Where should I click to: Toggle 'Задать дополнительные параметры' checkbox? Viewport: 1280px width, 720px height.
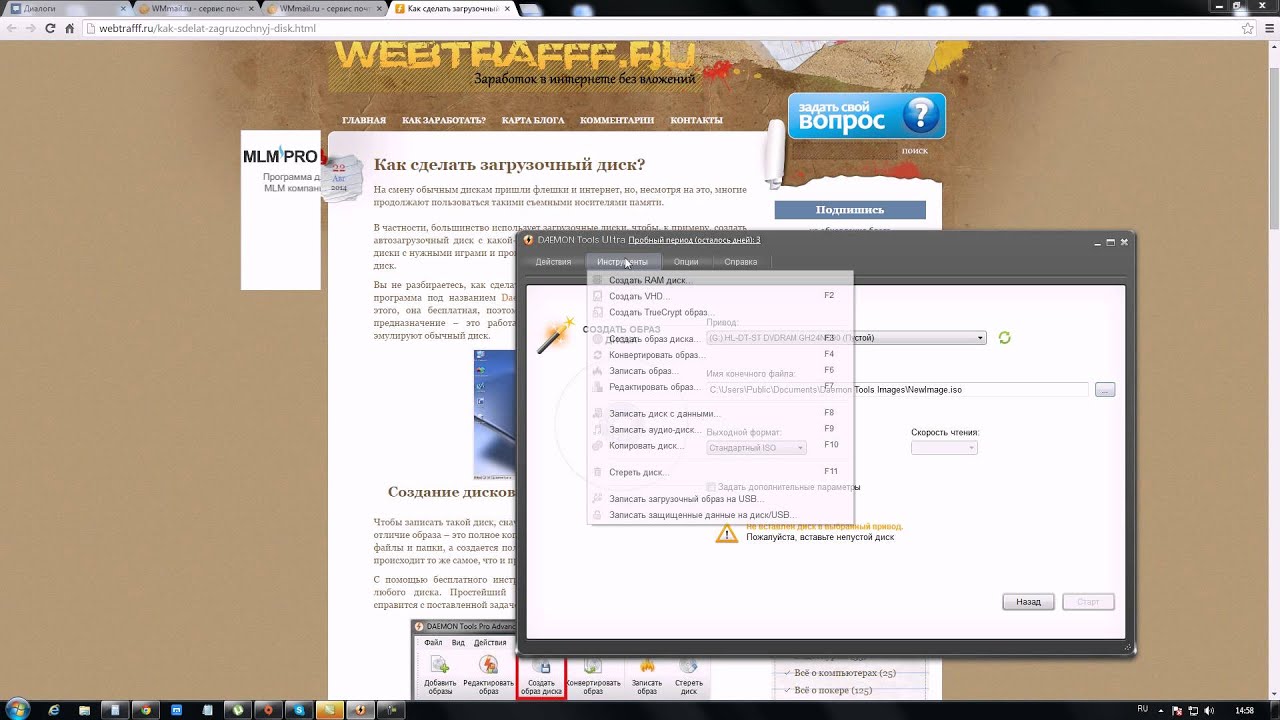click(711, 487)
